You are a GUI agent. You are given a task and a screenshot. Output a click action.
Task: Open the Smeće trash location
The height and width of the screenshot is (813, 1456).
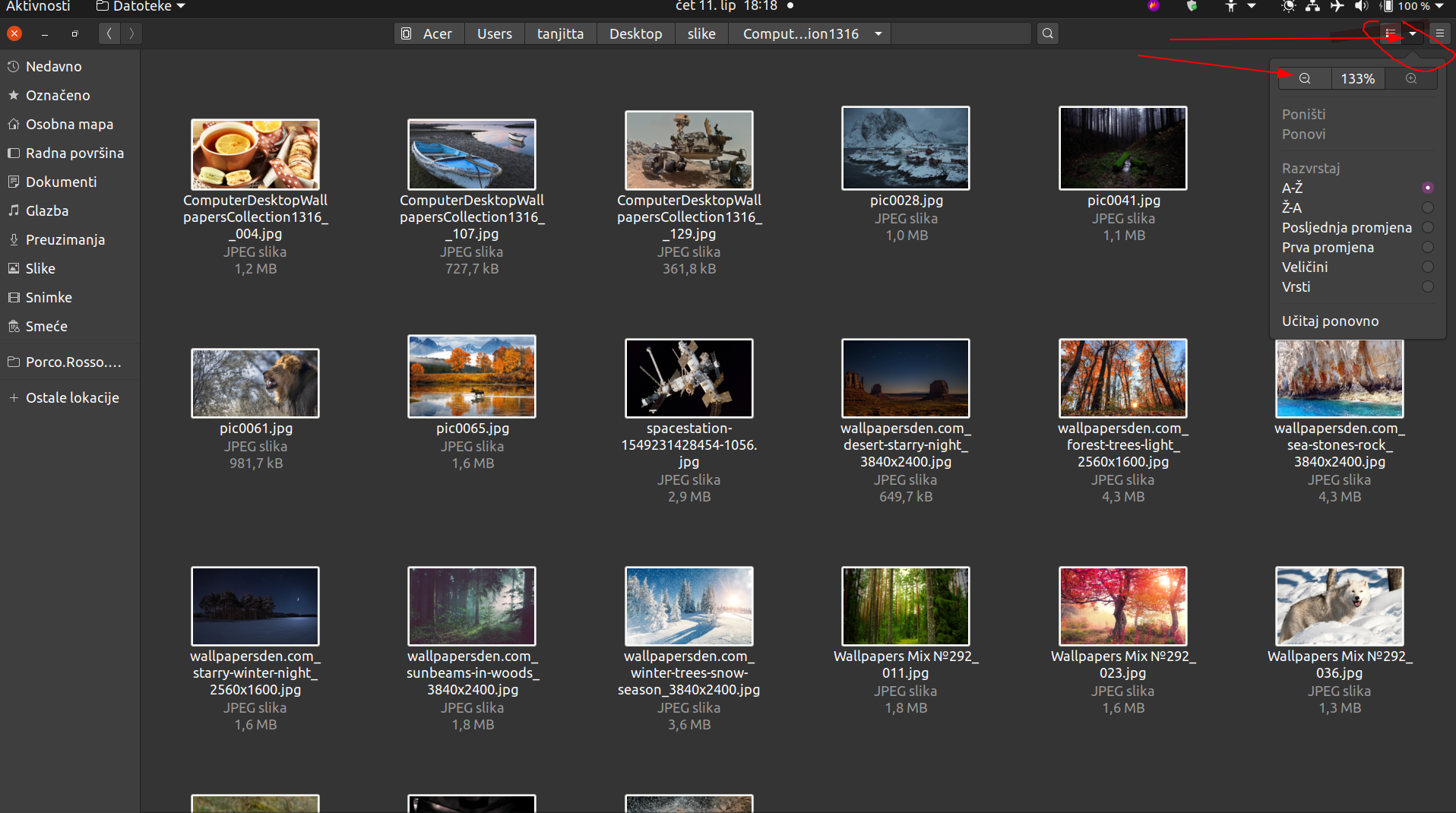pos(70,326)
